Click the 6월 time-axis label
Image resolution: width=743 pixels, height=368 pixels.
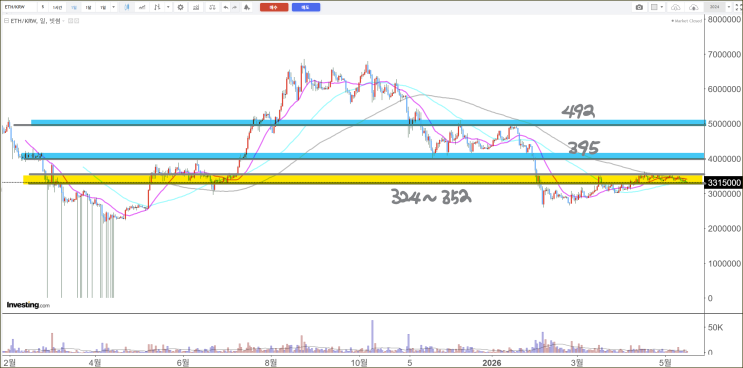[183, 362]
